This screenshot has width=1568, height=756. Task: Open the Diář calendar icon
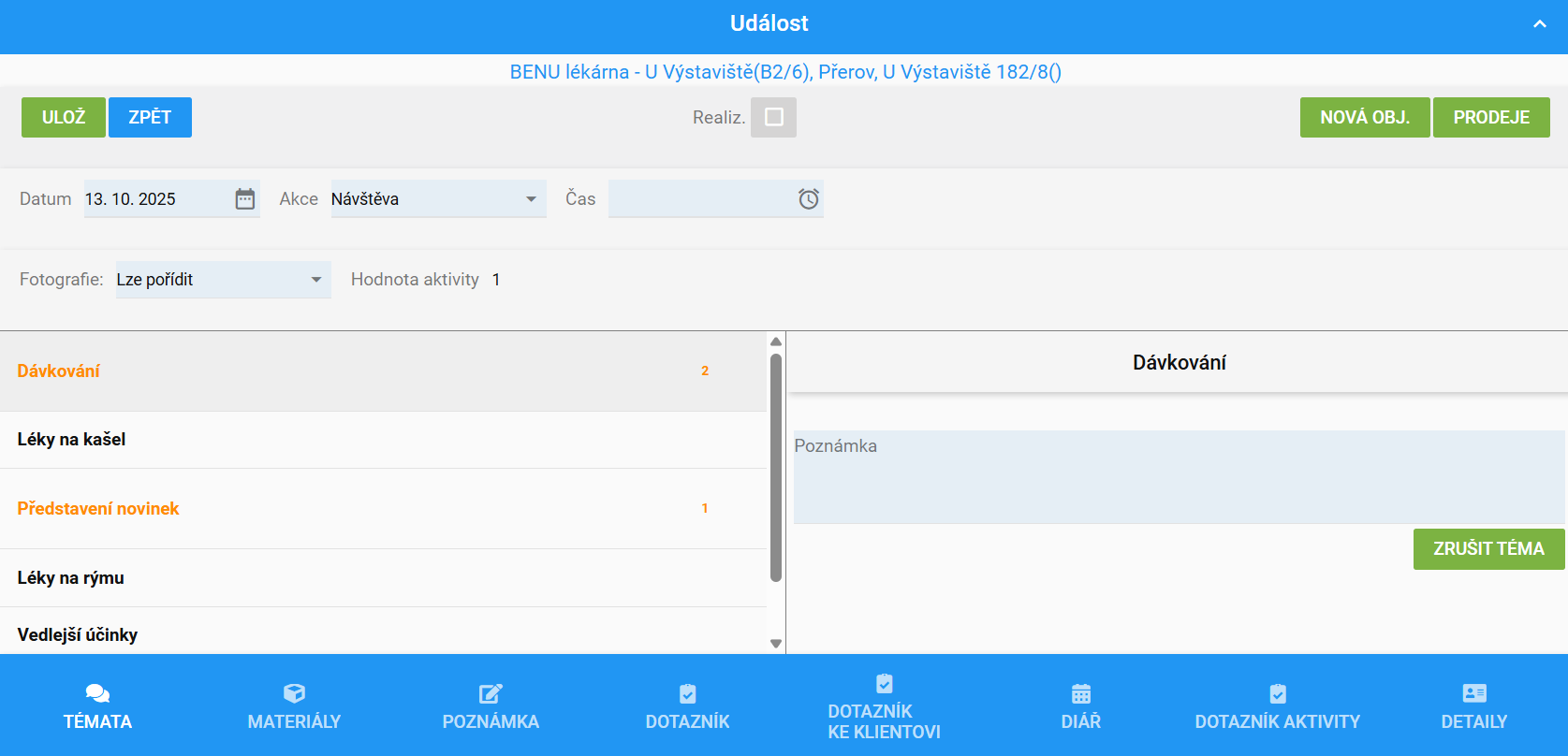[1081, 693]
